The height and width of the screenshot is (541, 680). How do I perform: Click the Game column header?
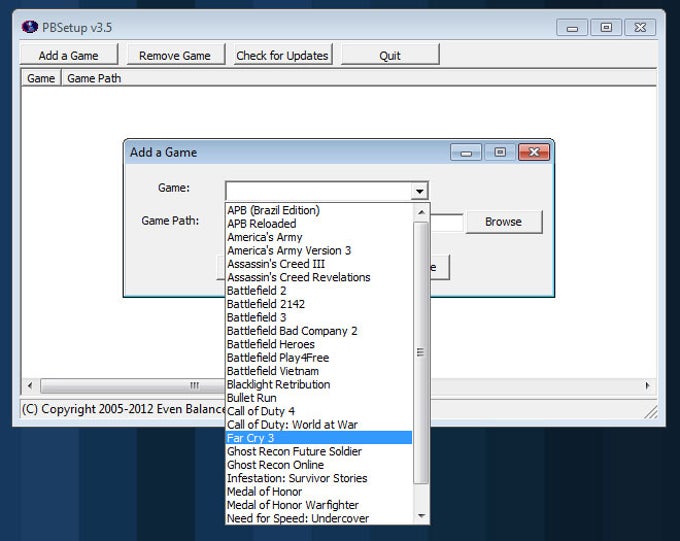click(41, 79)
